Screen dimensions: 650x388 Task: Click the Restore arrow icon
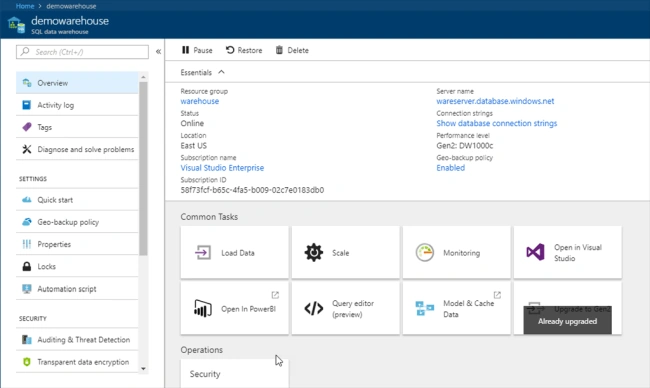[x=230, y=50]
